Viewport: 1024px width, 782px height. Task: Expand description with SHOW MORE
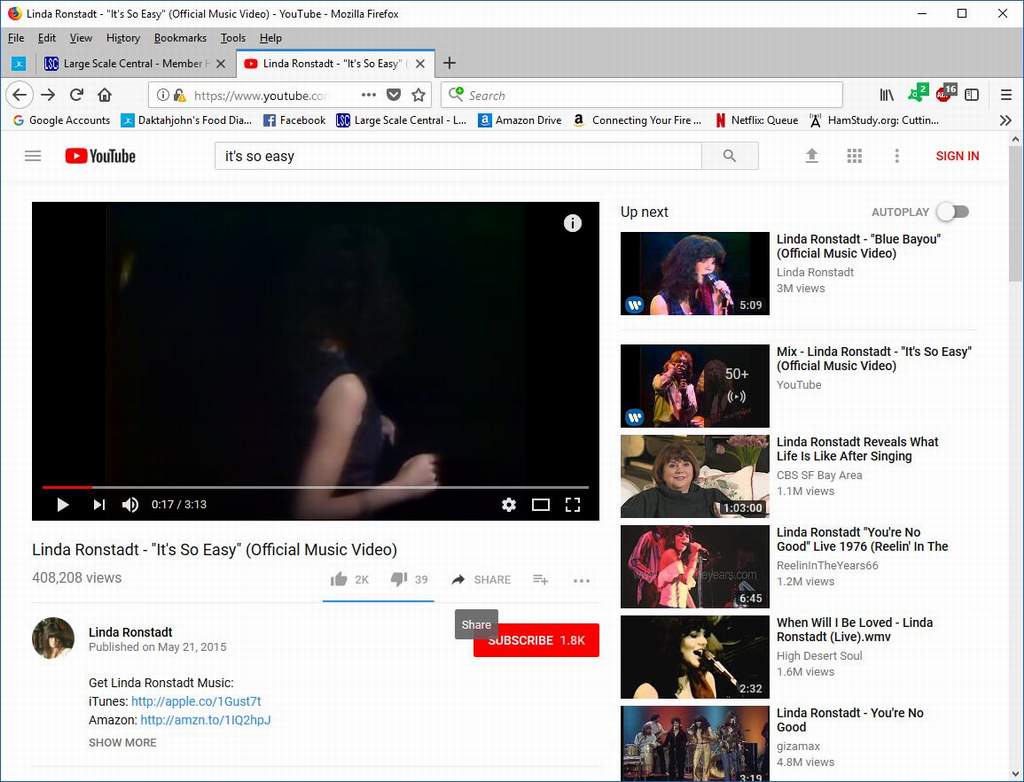click(123, 743)
